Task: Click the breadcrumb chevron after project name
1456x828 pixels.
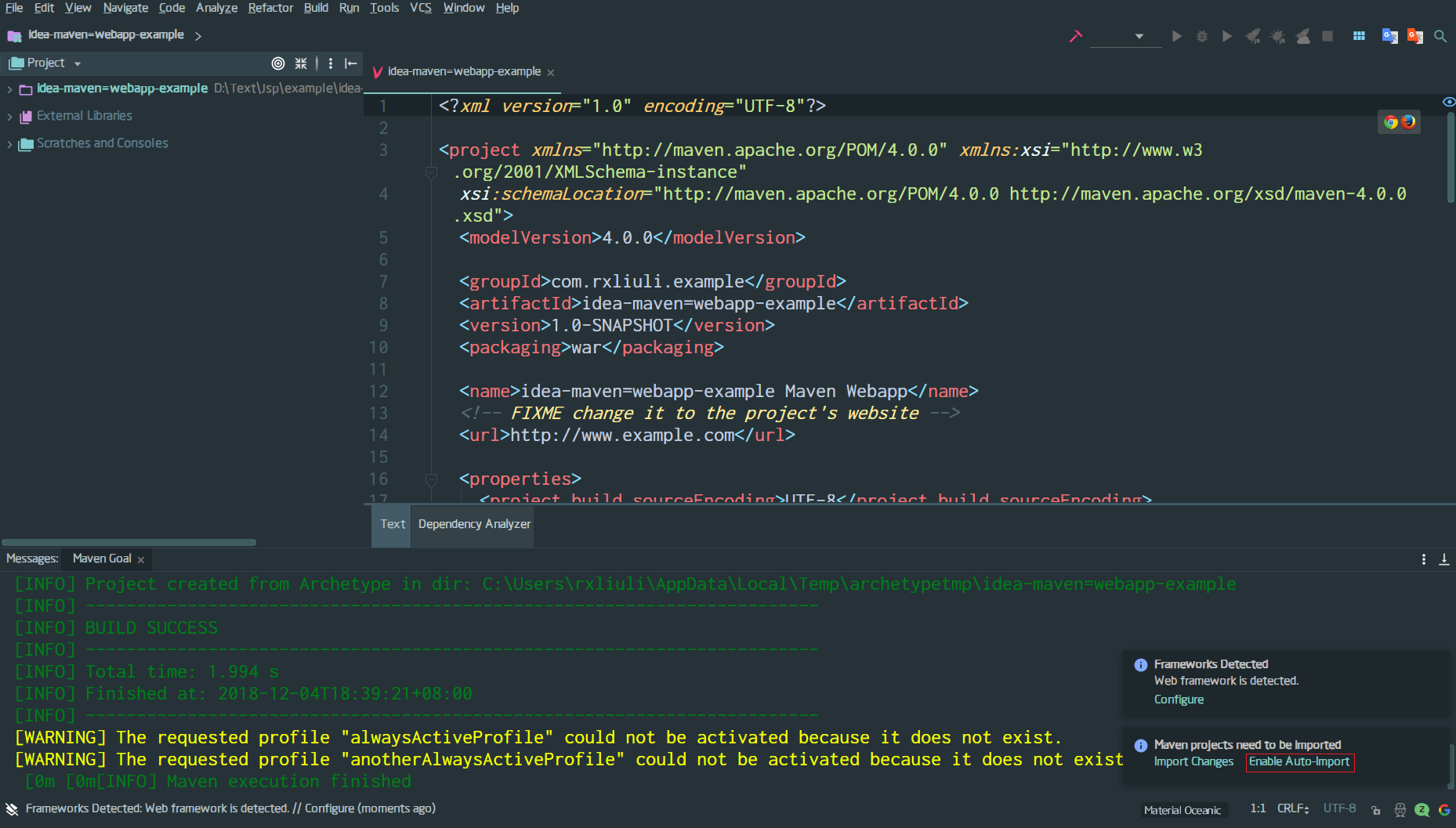Action: coord(198,36)
